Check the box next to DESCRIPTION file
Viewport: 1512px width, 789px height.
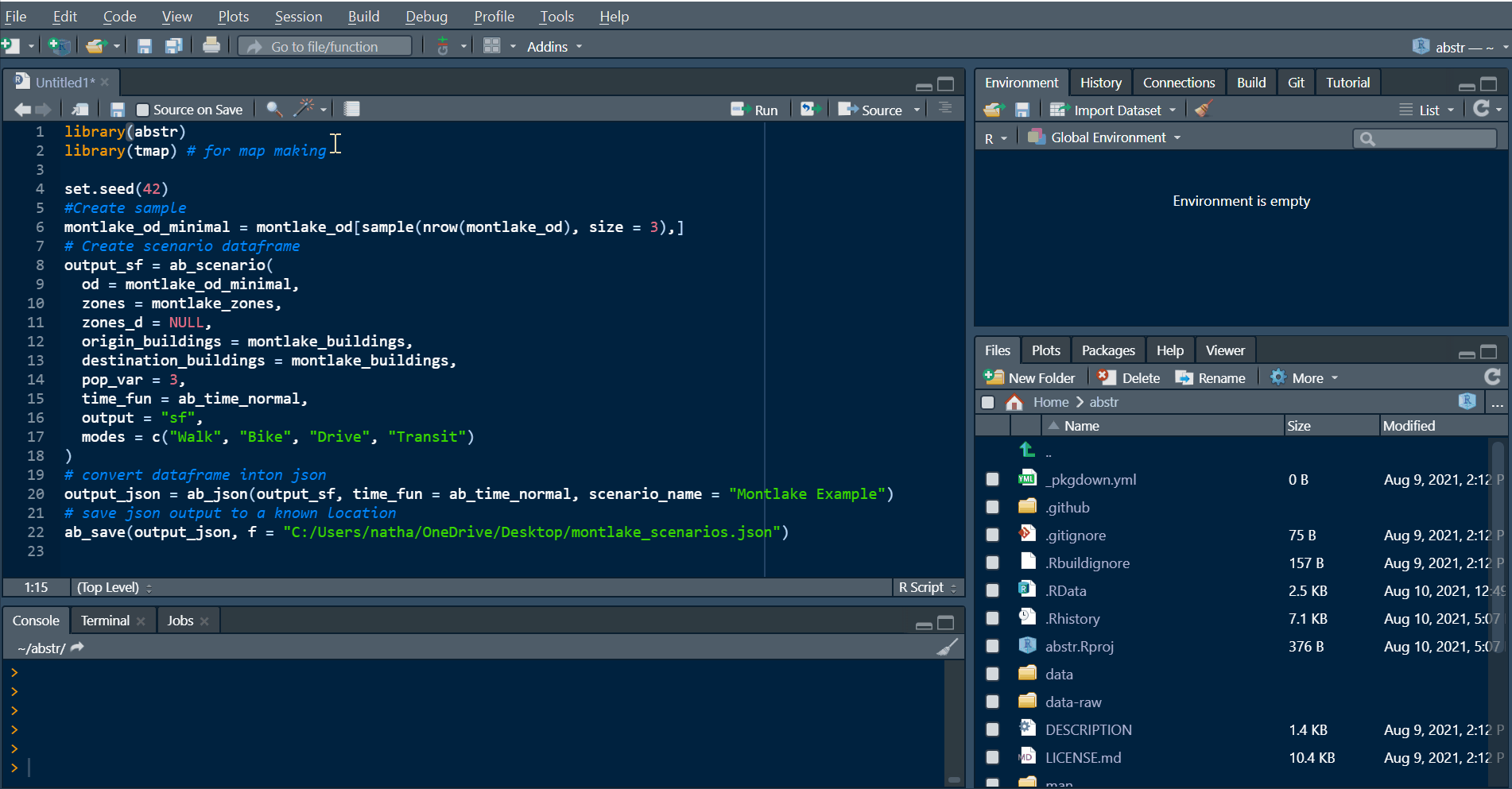tap(992, 729)
